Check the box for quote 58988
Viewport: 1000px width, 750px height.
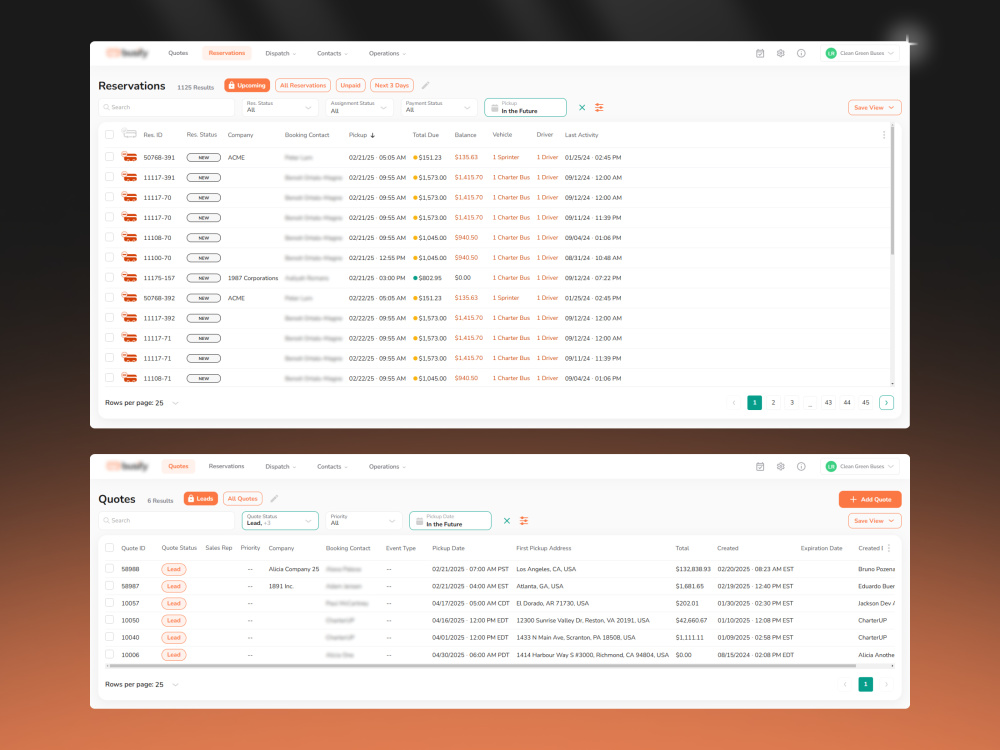coord(110,568)
